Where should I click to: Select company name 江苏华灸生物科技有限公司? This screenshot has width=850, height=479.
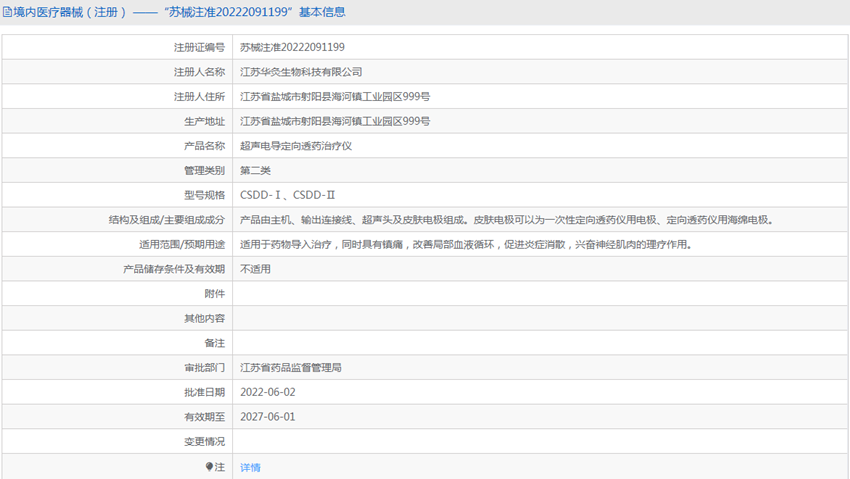click(301, 72)
